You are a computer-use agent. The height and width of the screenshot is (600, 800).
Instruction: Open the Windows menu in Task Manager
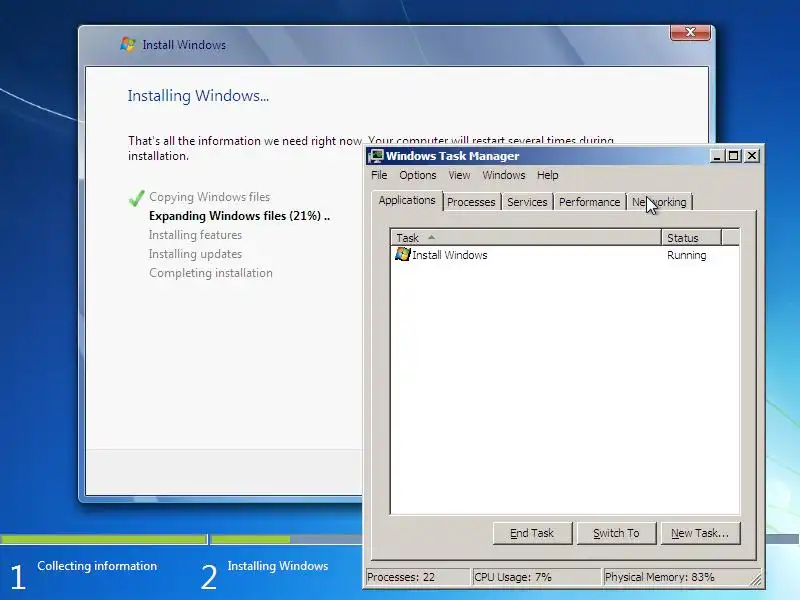(x=504, y=175)
